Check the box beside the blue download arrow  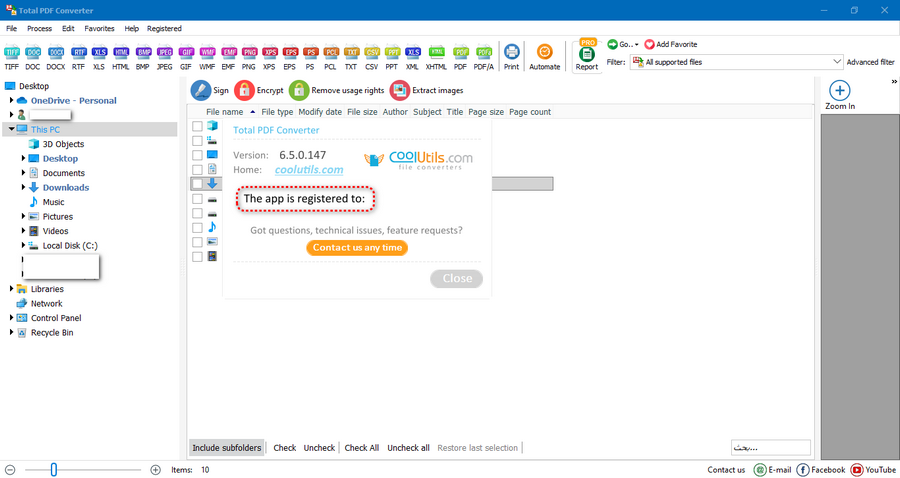pos(197,184)
